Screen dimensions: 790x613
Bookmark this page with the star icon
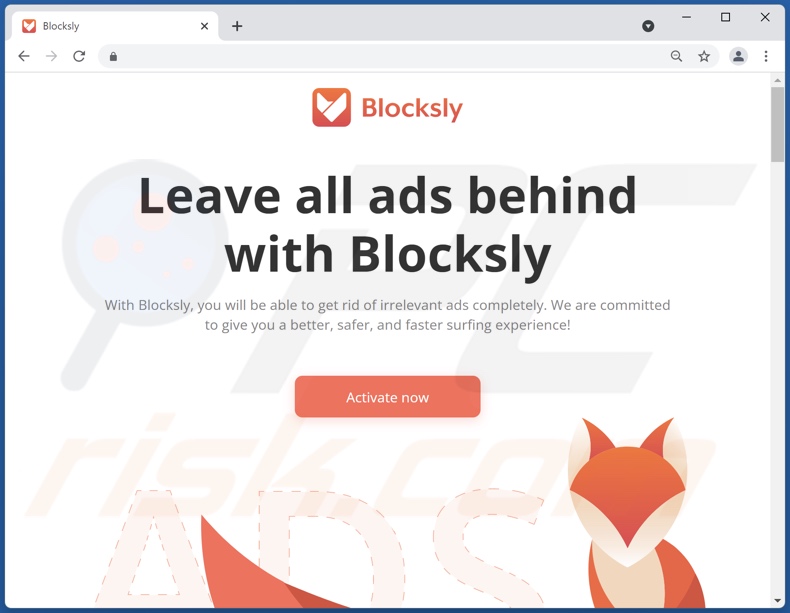click(x=704, y=56)
